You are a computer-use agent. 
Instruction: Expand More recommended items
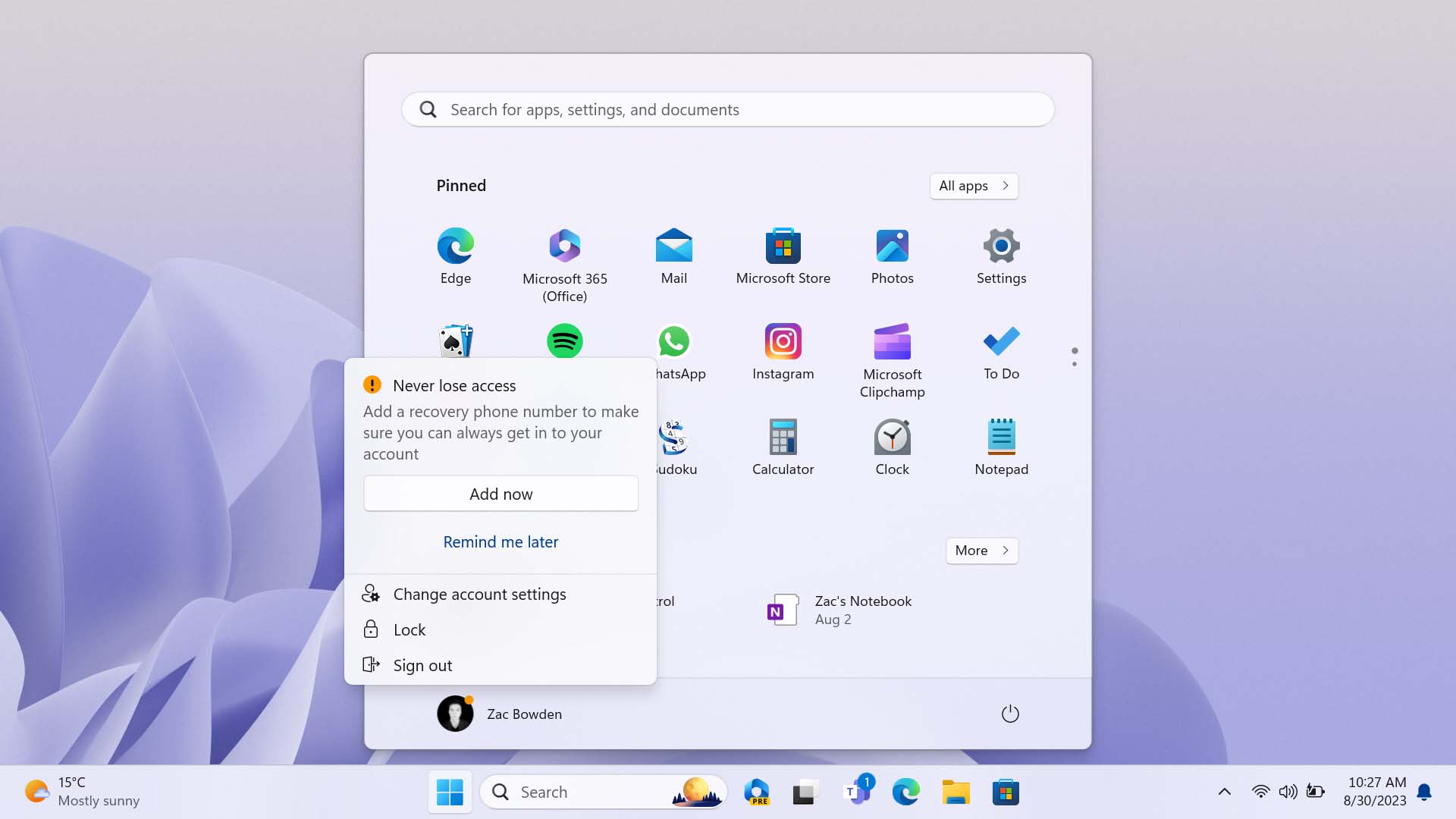pos(982,549)
